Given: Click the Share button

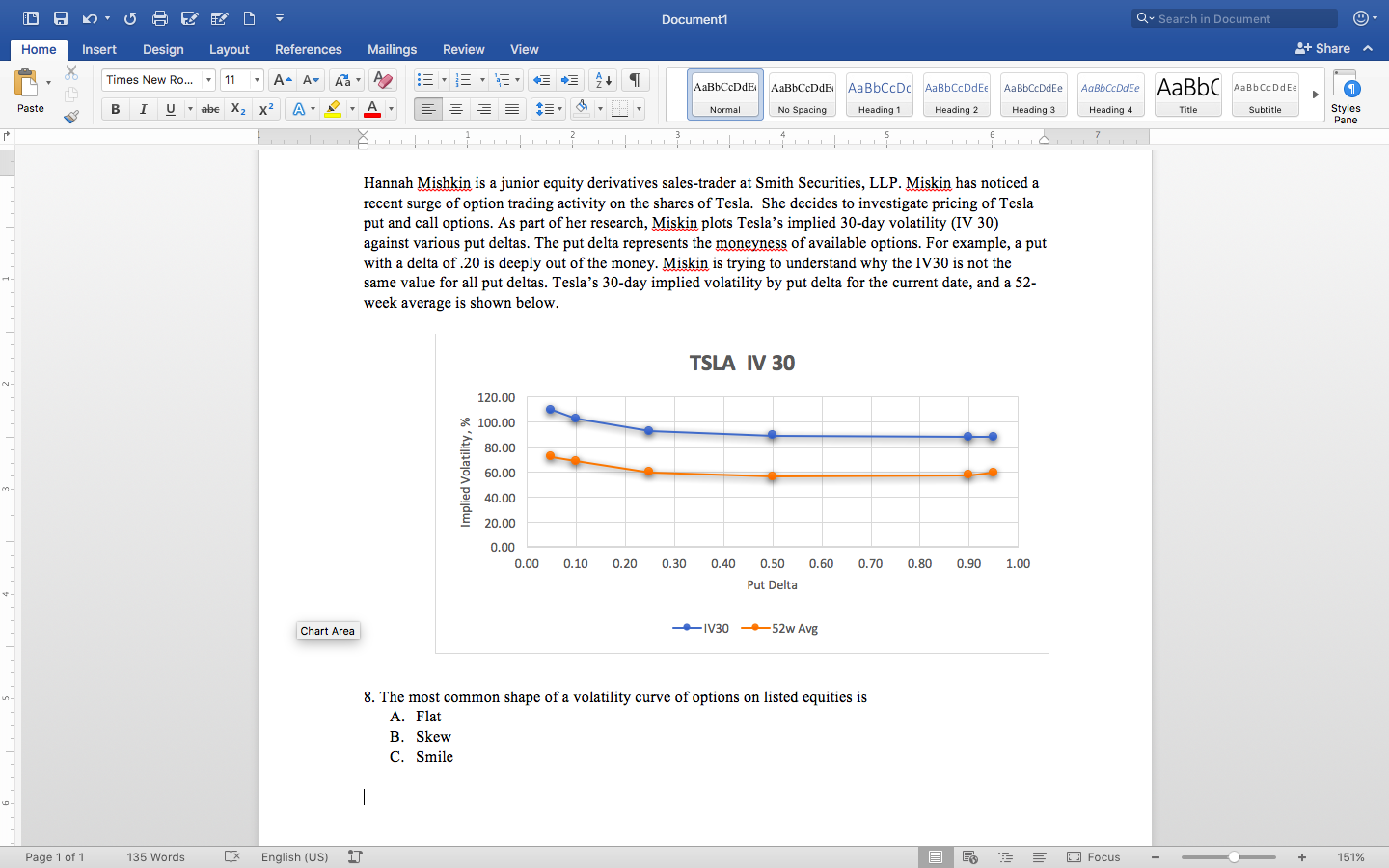Looking at the screenshot, I should tap(1322, 48).
